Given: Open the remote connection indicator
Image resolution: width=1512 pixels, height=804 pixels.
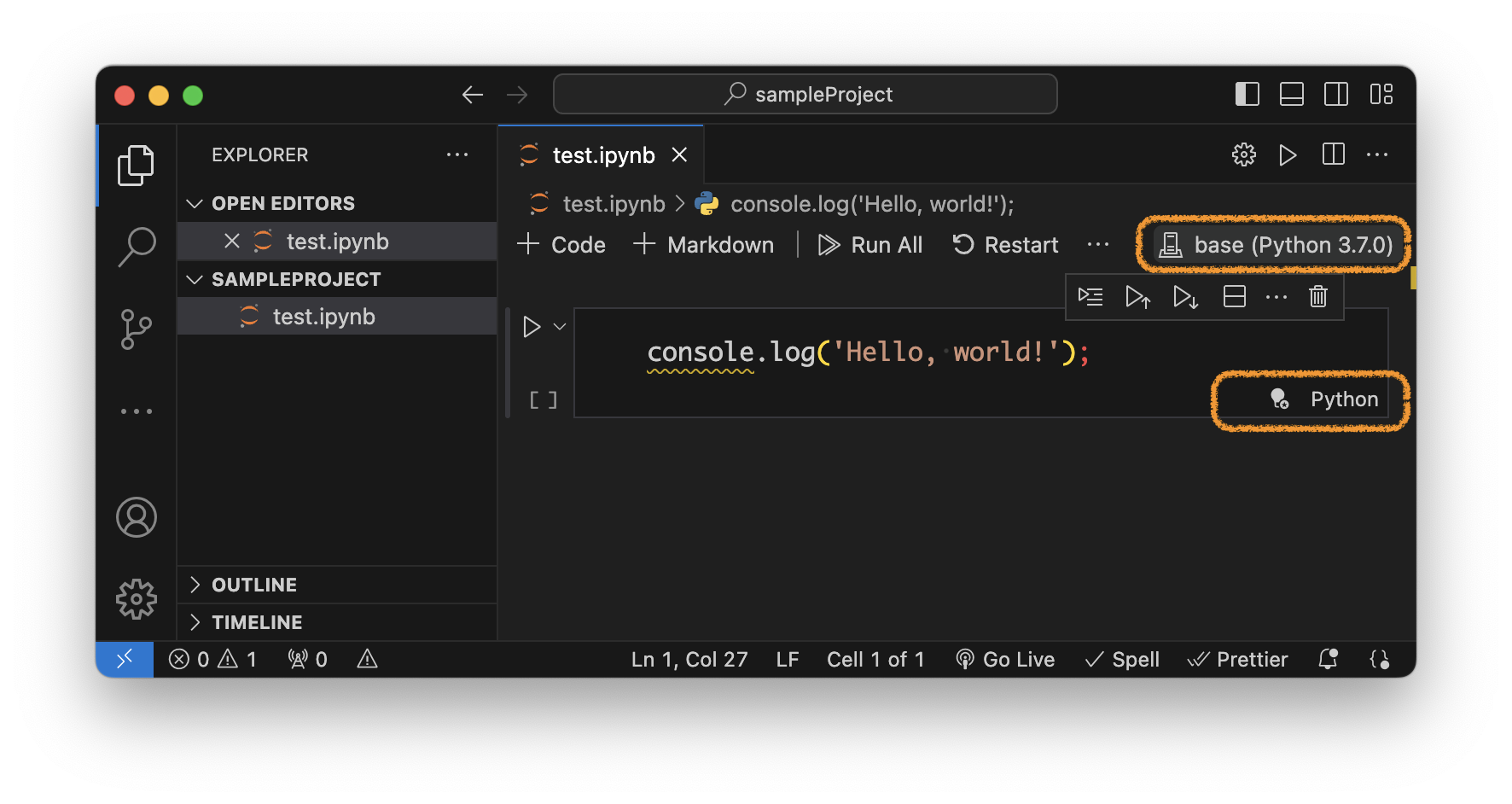Looking at the screenshot, I should click(125, 658).
